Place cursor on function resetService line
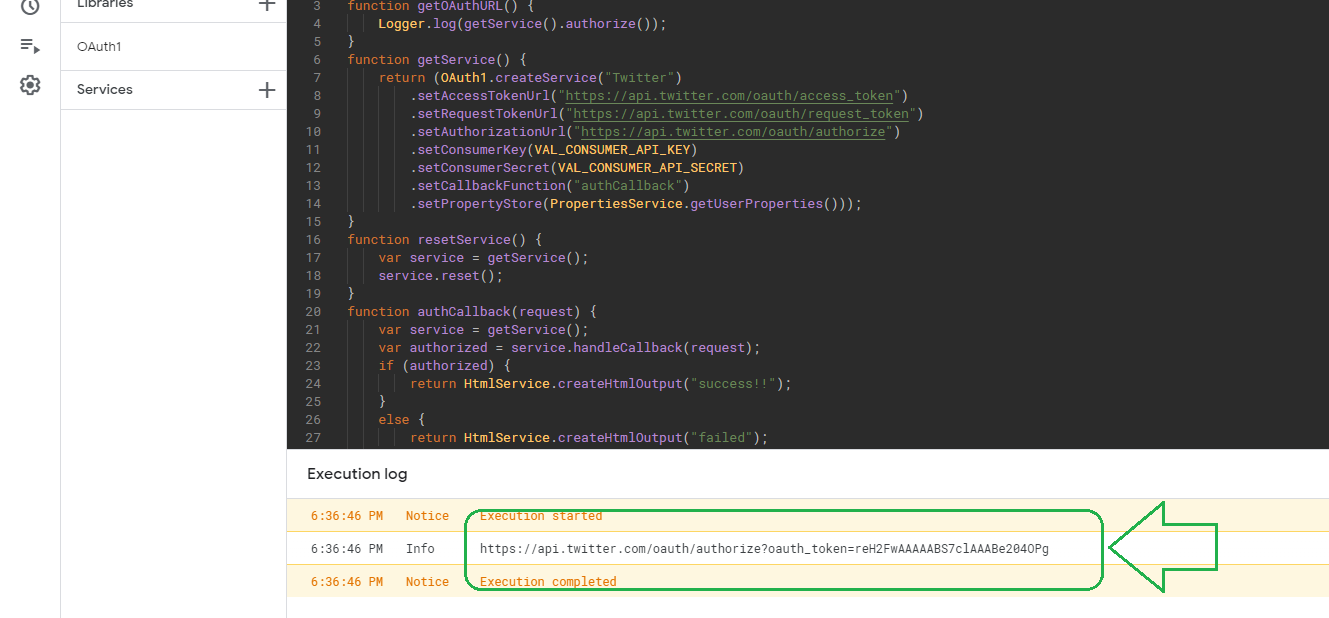Viewport: 1329px width, 618px height. coord(446,240)
